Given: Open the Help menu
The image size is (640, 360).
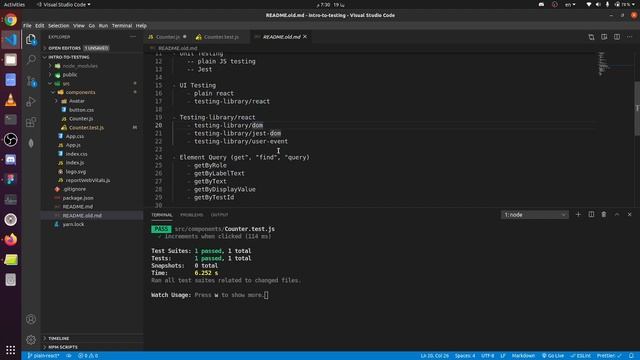Looking at the screenshot, I should [x=141, y=26].
